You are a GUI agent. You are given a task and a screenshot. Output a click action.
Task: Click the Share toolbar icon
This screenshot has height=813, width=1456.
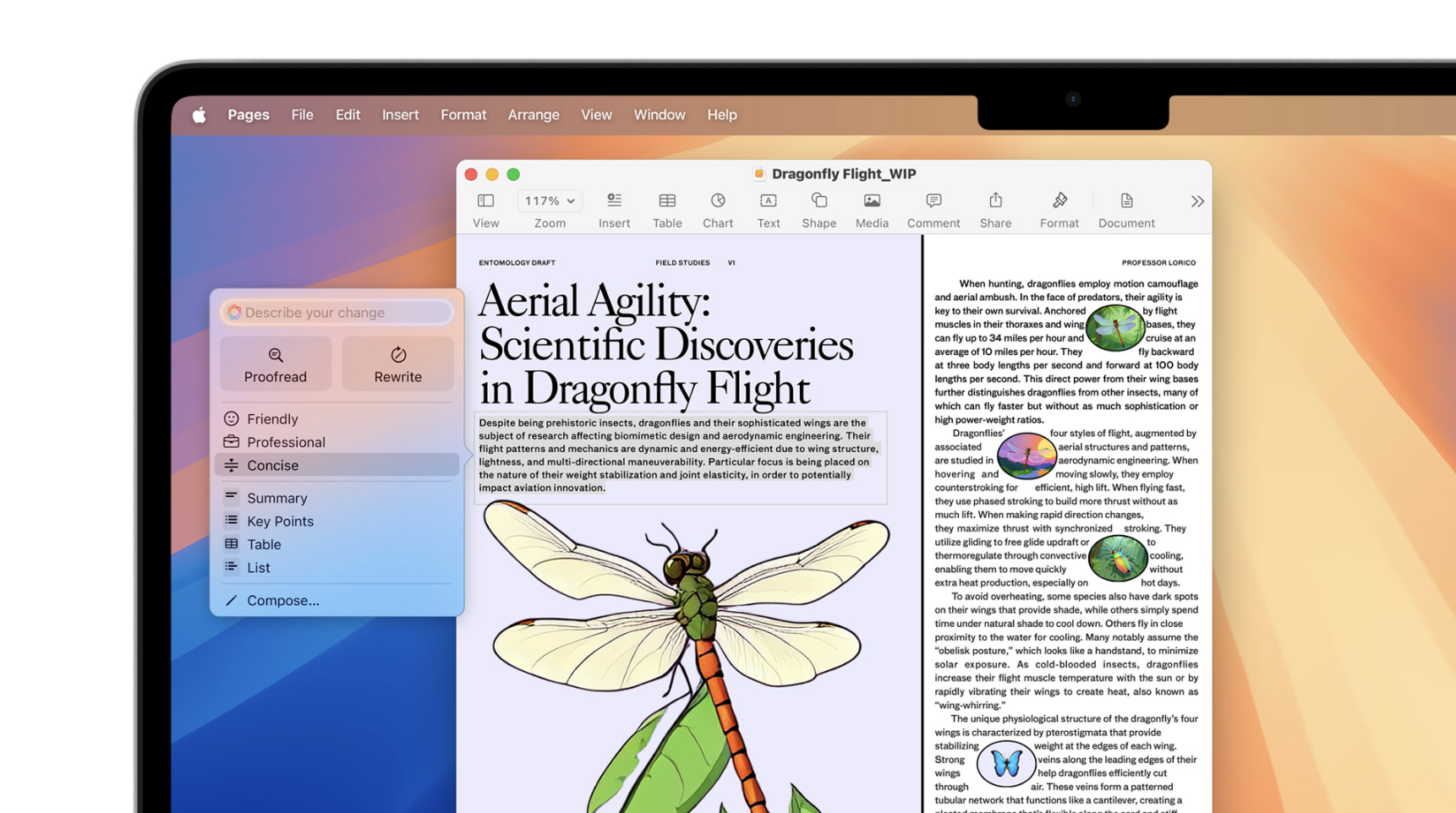click(996, 201)
